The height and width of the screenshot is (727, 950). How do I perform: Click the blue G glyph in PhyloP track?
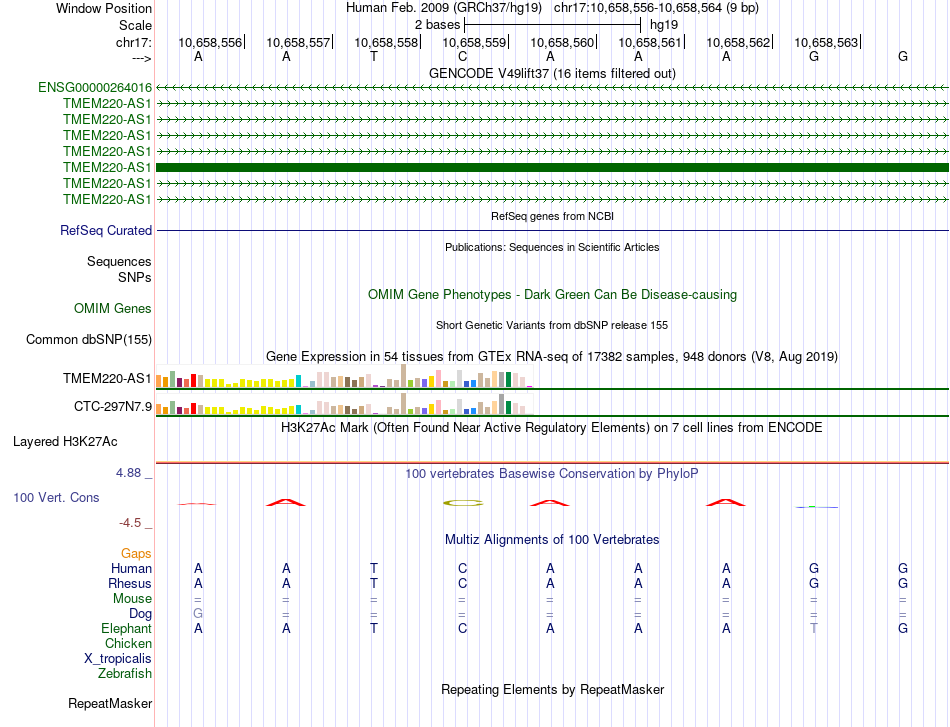(817, 506)
